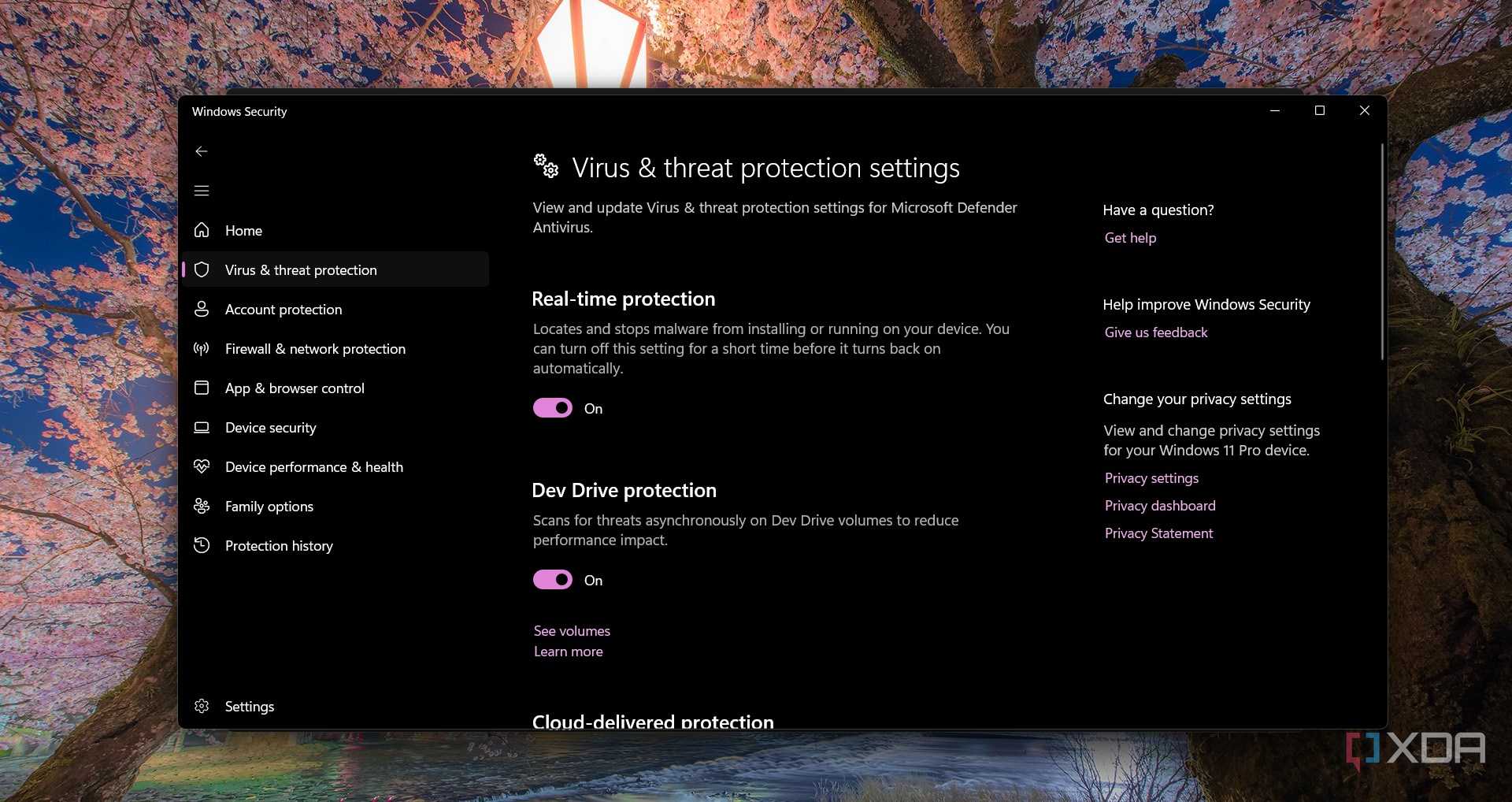Image resolution: width=1512 pixels, height=802 pixels.
Task: Open Device performance & health heart icon
Action: [202, 466]
